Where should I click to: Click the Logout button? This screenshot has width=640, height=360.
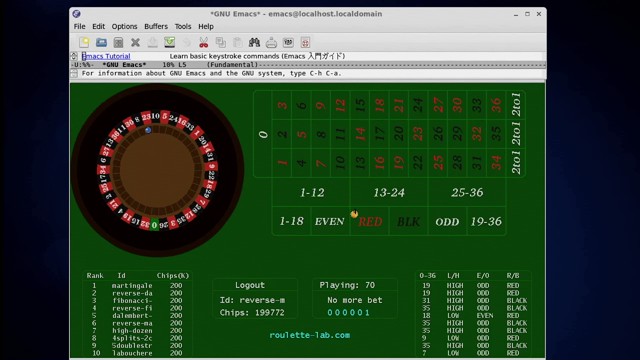[250, 285]
